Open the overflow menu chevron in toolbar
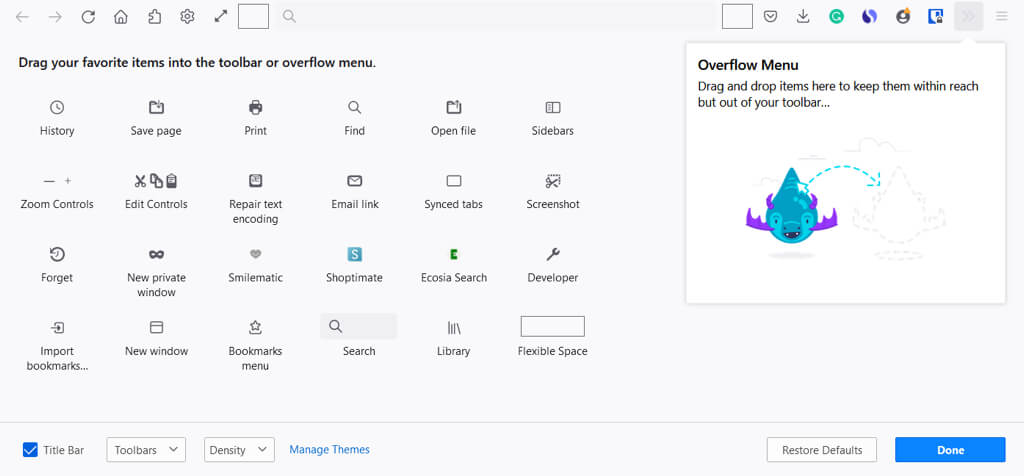 (x=968, y=16)
